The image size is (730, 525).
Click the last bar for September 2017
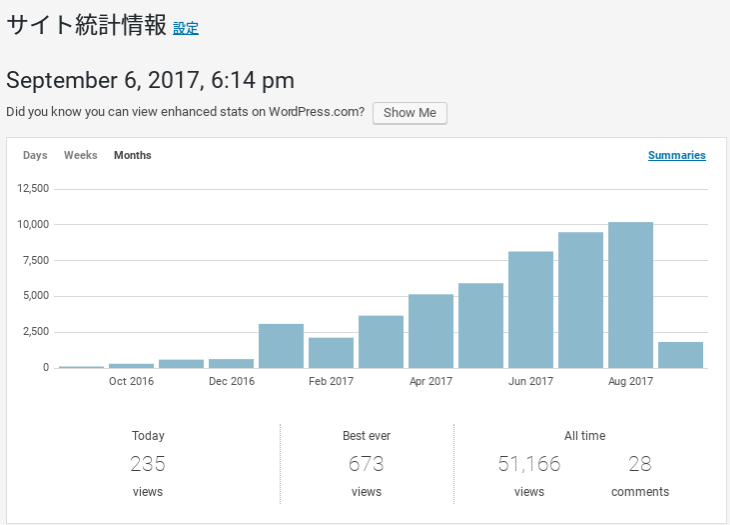[681, 355]
